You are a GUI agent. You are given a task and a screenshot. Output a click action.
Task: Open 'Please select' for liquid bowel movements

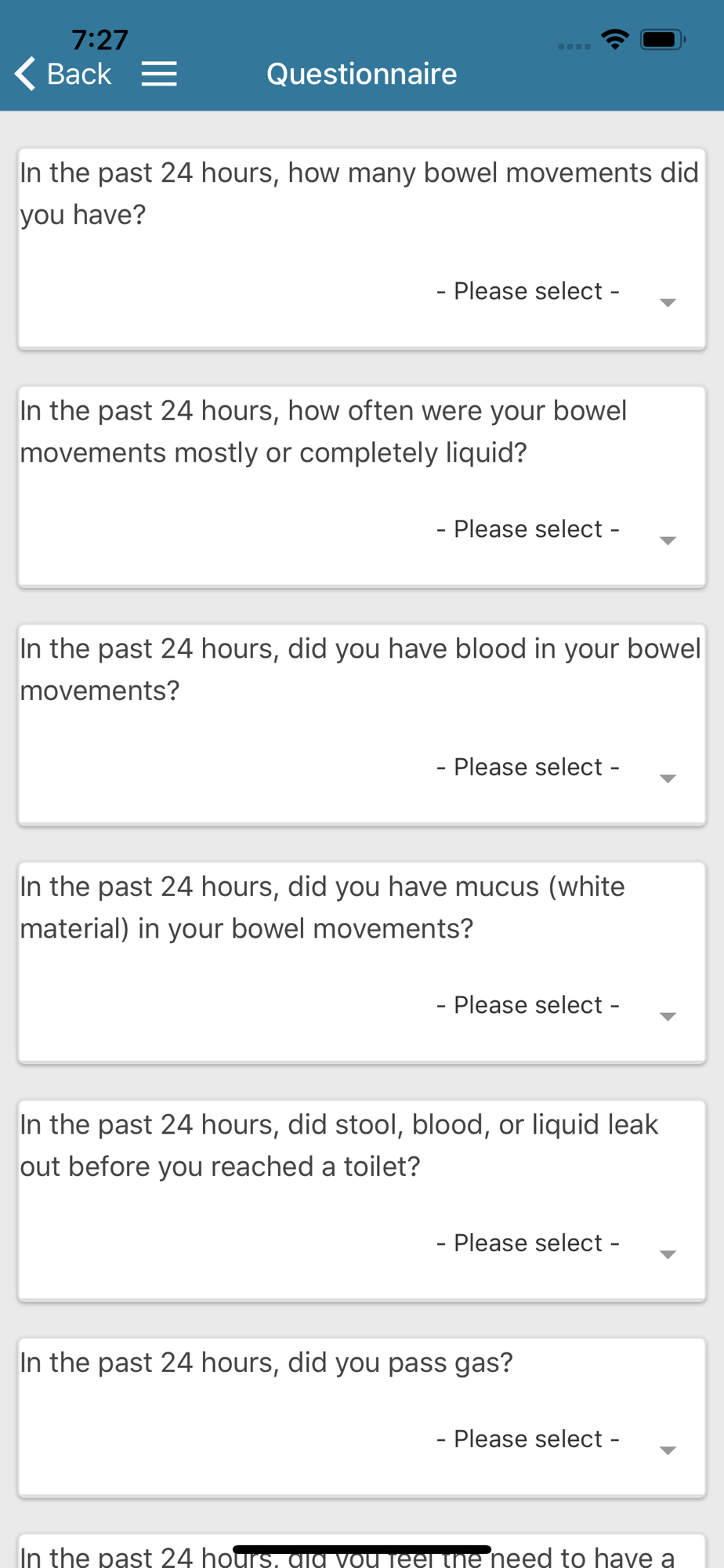tap(528, 529)
